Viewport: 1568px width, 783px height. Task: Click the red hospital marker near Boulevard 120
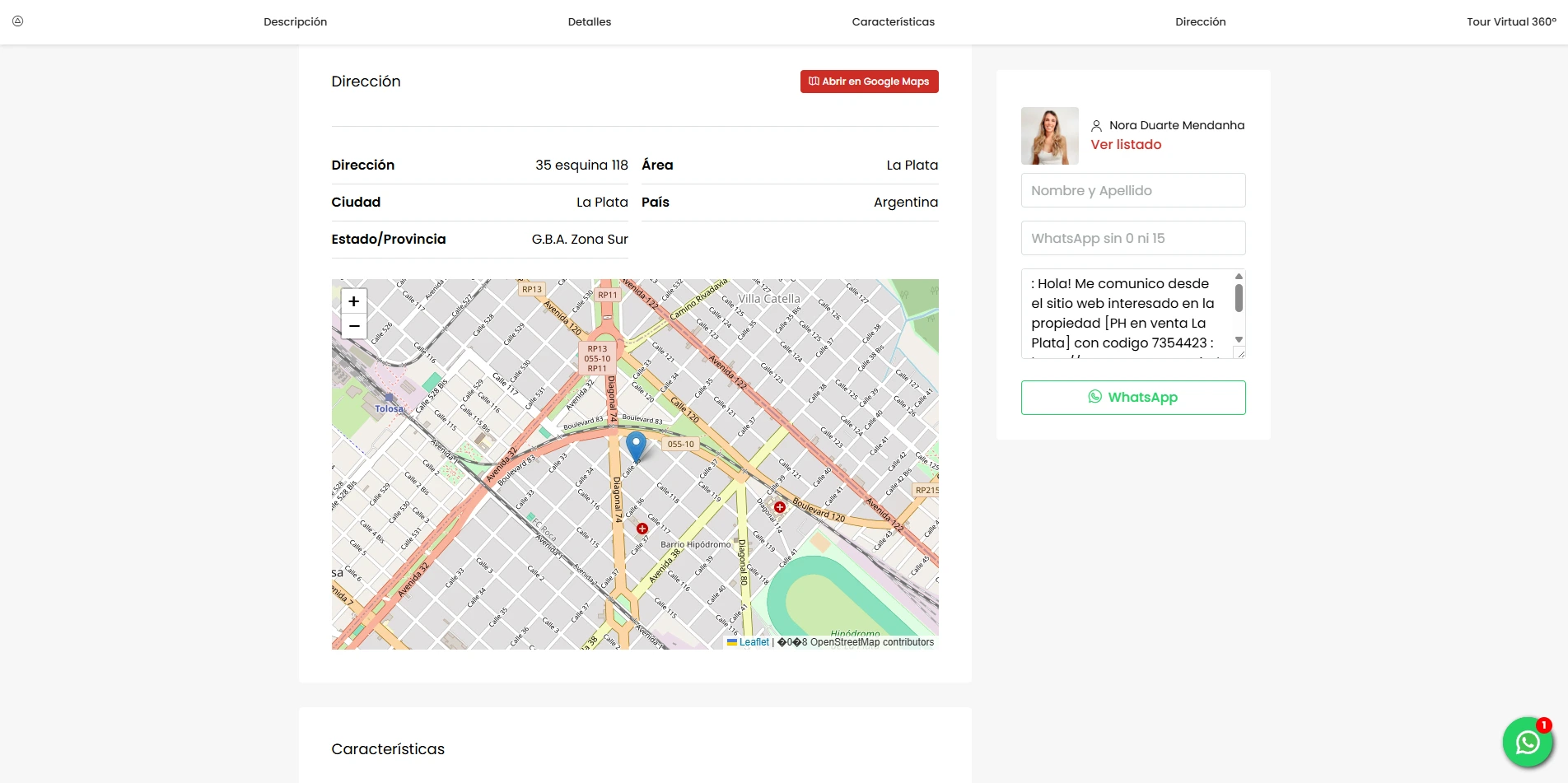click(779, 507)
